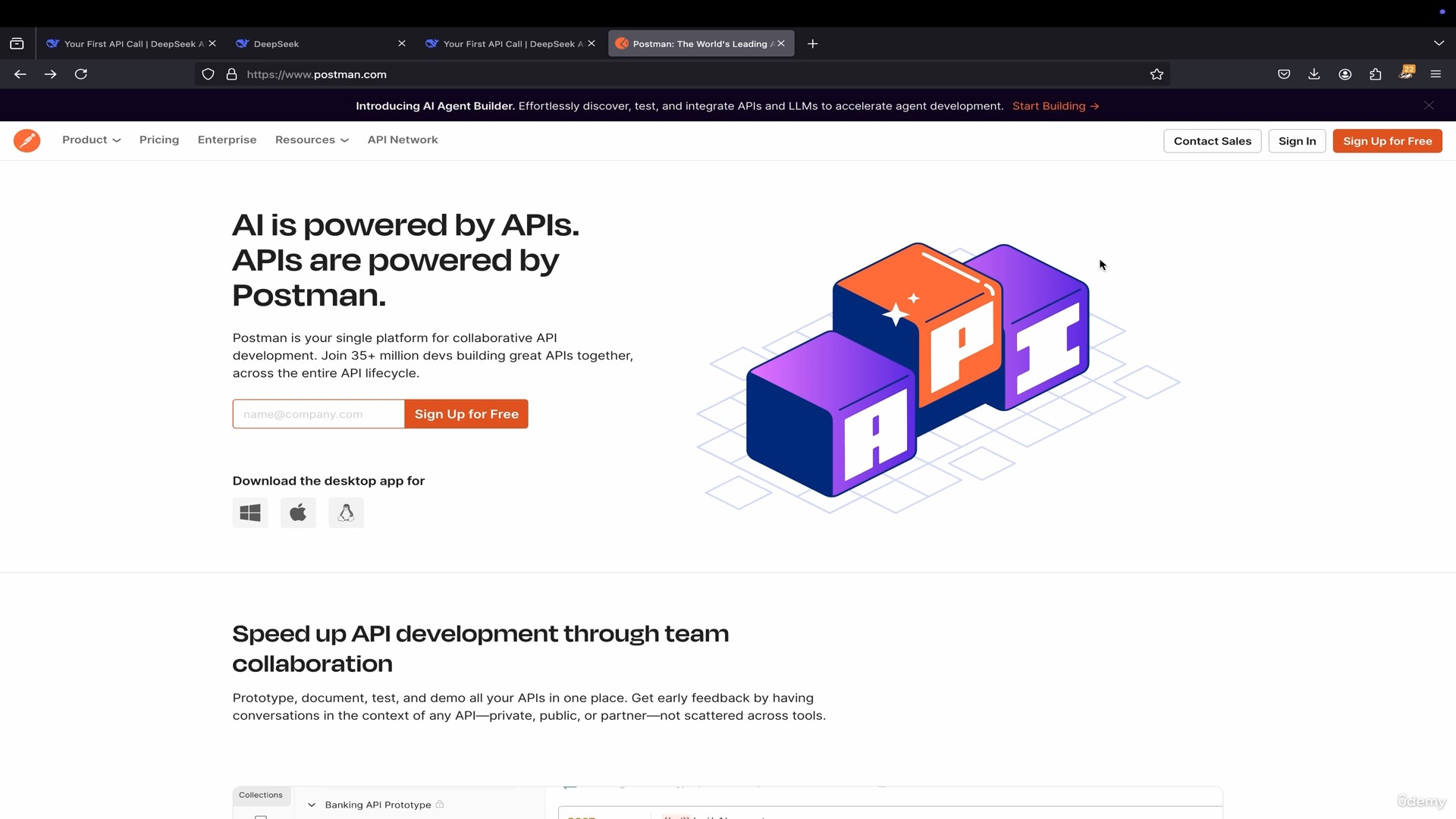Click the Postman logo in the navbar
This screenshot has width=1456, height=819.
point(27,140)
